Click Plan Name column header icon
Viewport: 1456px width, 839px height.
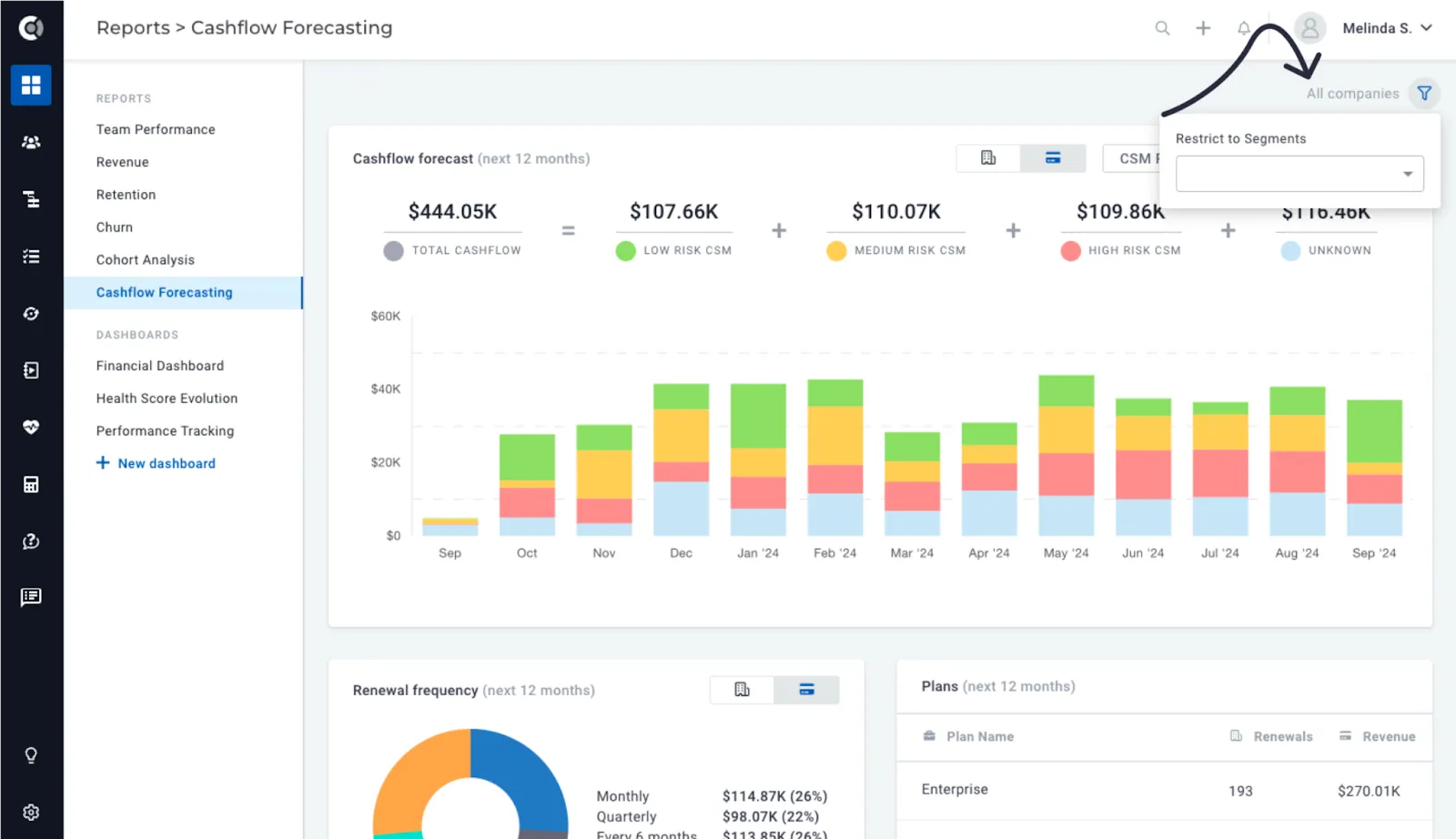point(929,736)
